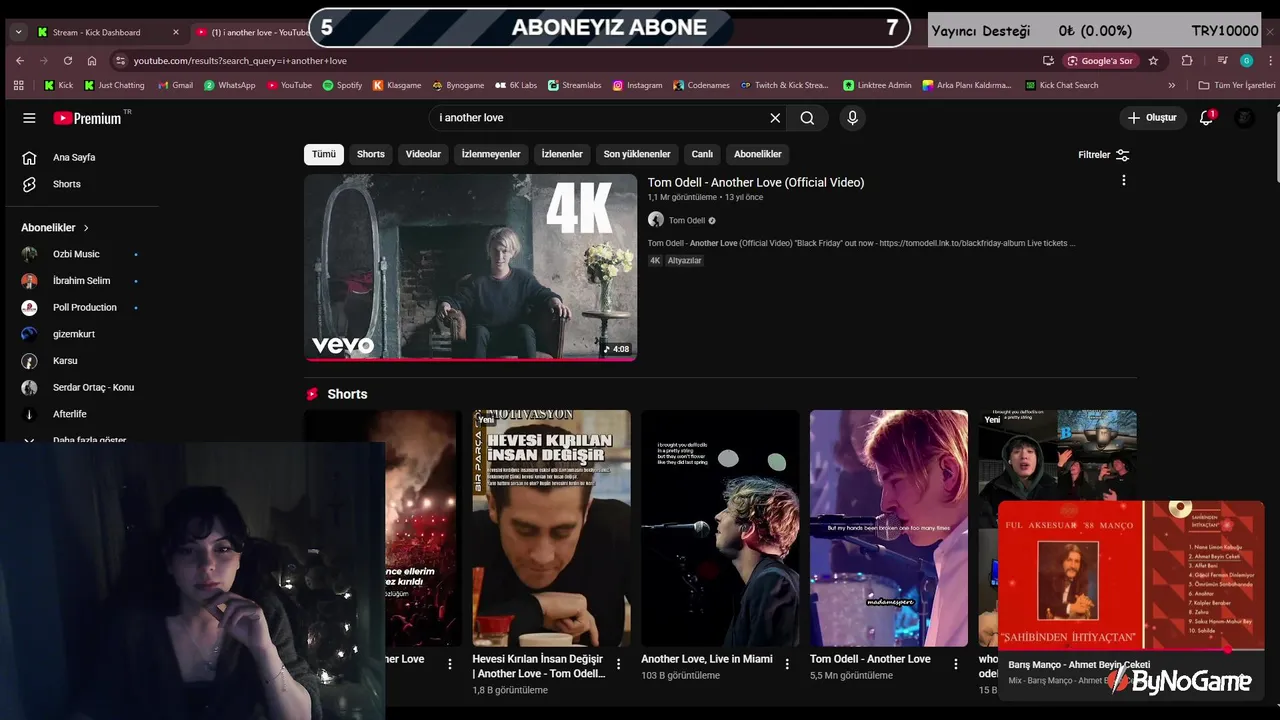This screenshot has width=1280, height=720.
Task: Open the YouTube account avatar menu
Action: point(1245,118)
